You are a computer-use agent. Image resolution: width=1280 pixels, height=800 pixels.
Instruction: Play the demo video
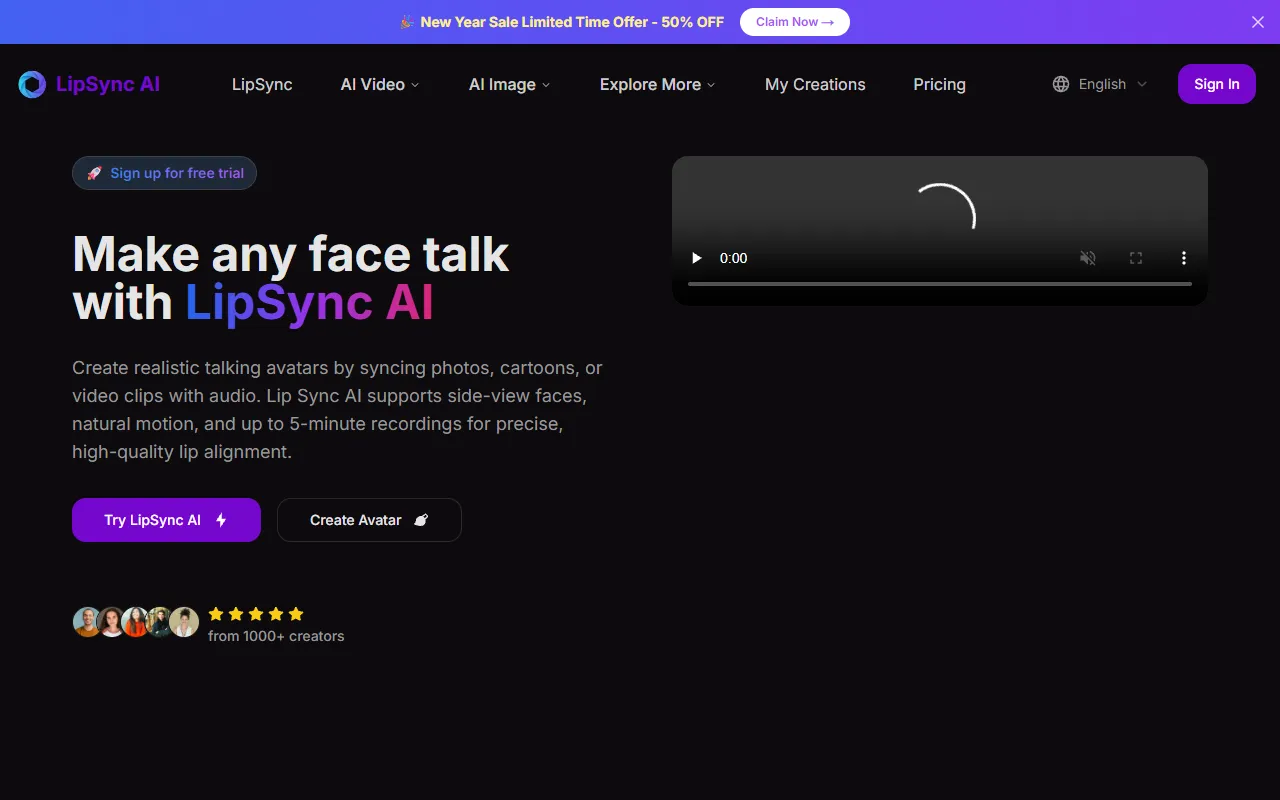pos(697,258)
